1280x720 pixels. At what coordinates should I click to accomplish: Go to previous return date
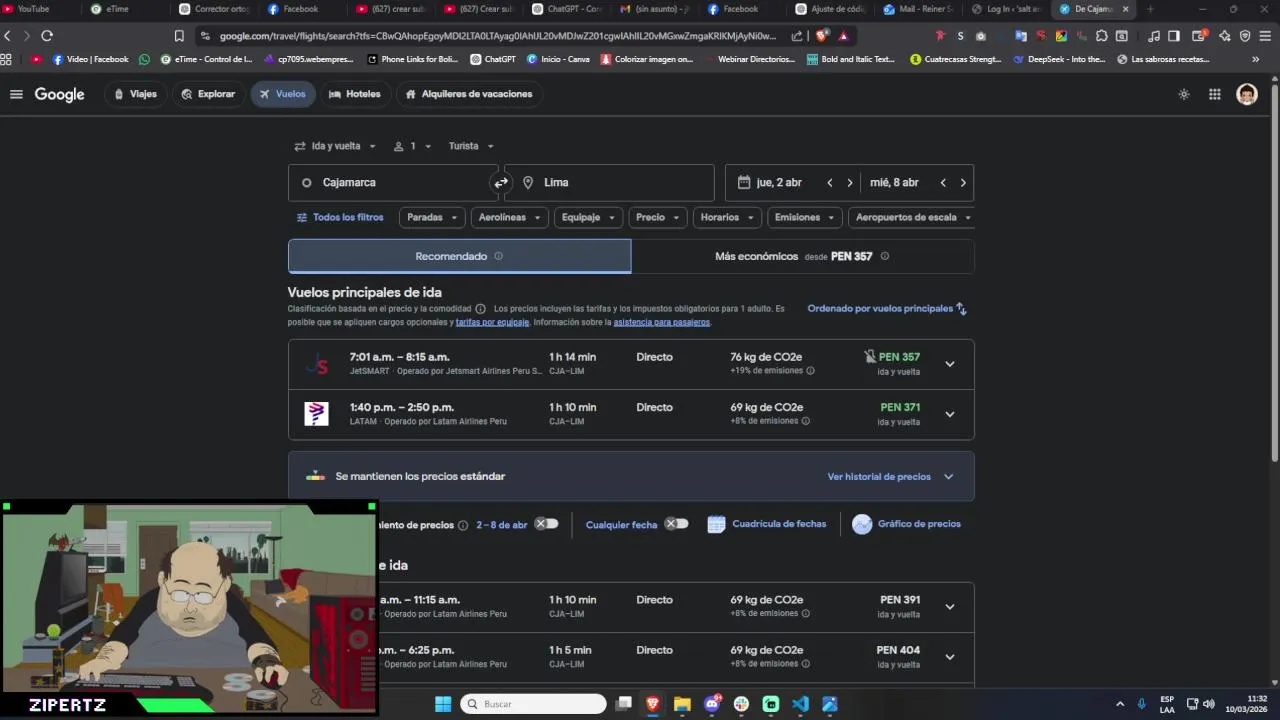pyautogui.click(x=943, y=183)
